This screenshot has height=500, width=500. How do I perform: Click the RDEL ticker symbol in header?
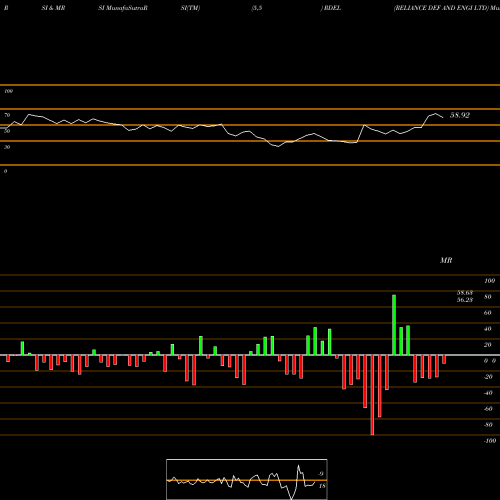pyautogui.click(x=332, y=8)
